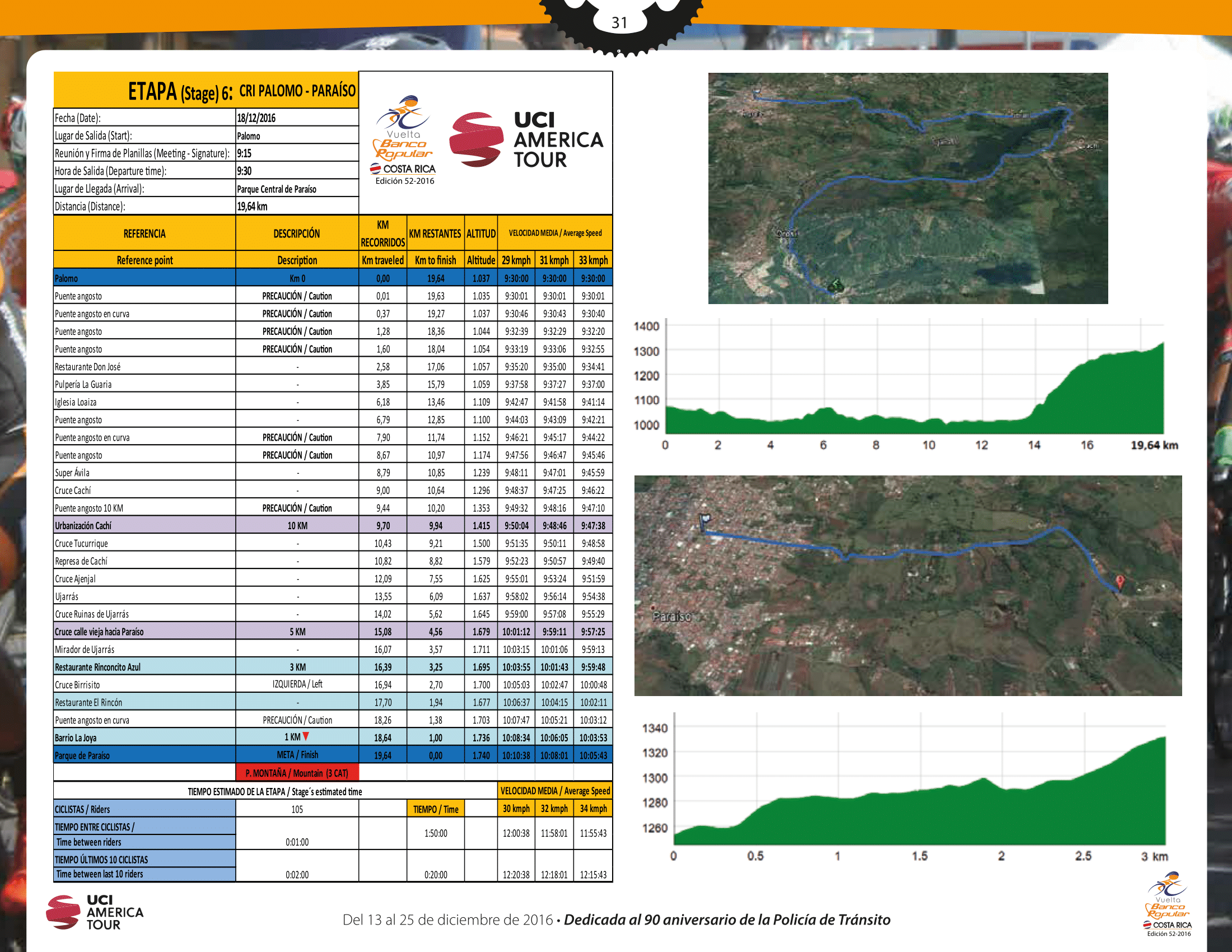Select the date 18/12/2016 cell
This screenshot has width=1232, height=952.
click(x=297, y=118)
